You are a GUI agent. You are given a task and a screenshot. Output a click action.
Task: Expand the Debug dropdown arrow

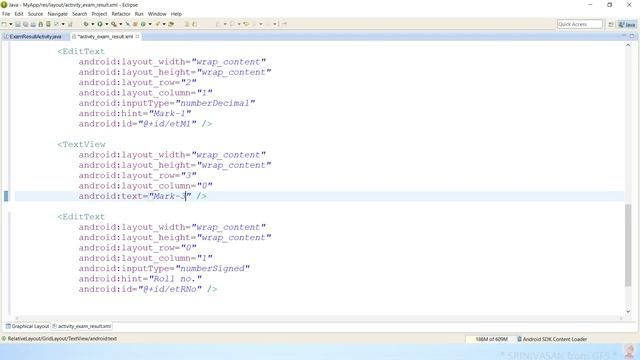pyautogui.click(x=93, y=24)
